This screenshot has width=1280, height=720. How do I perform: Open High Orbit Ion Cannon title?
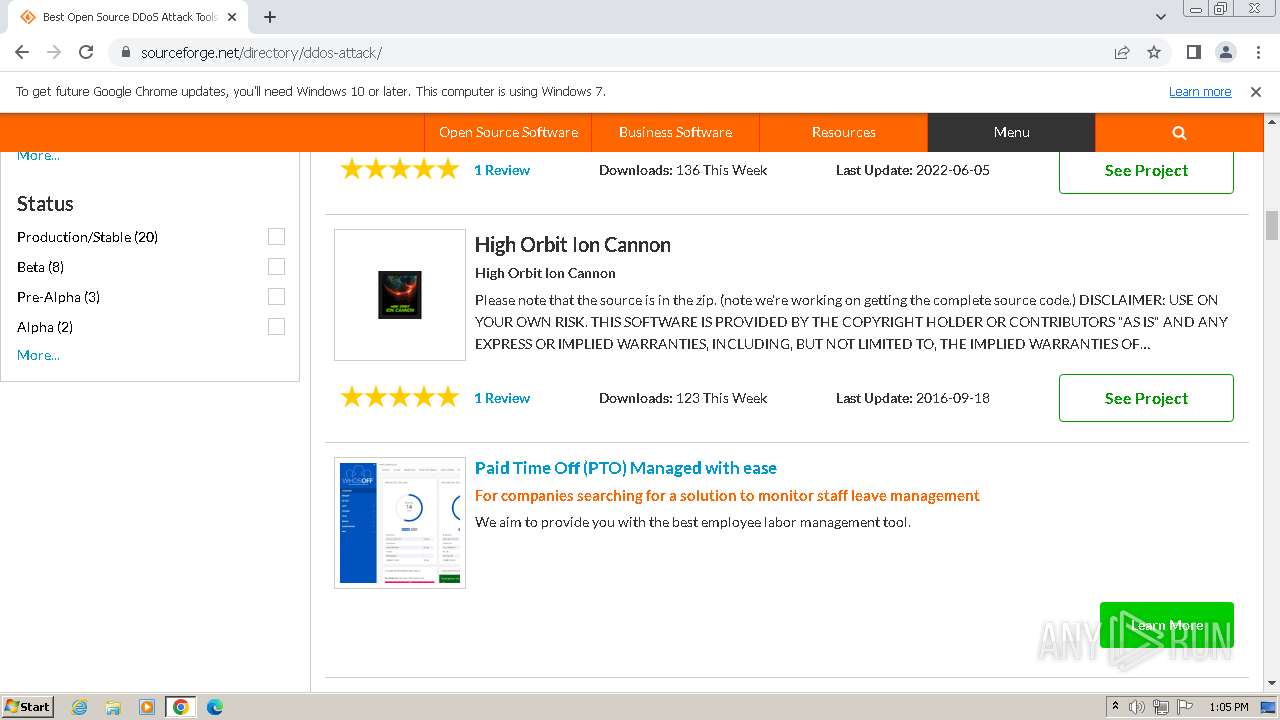(x=572, y=245)
